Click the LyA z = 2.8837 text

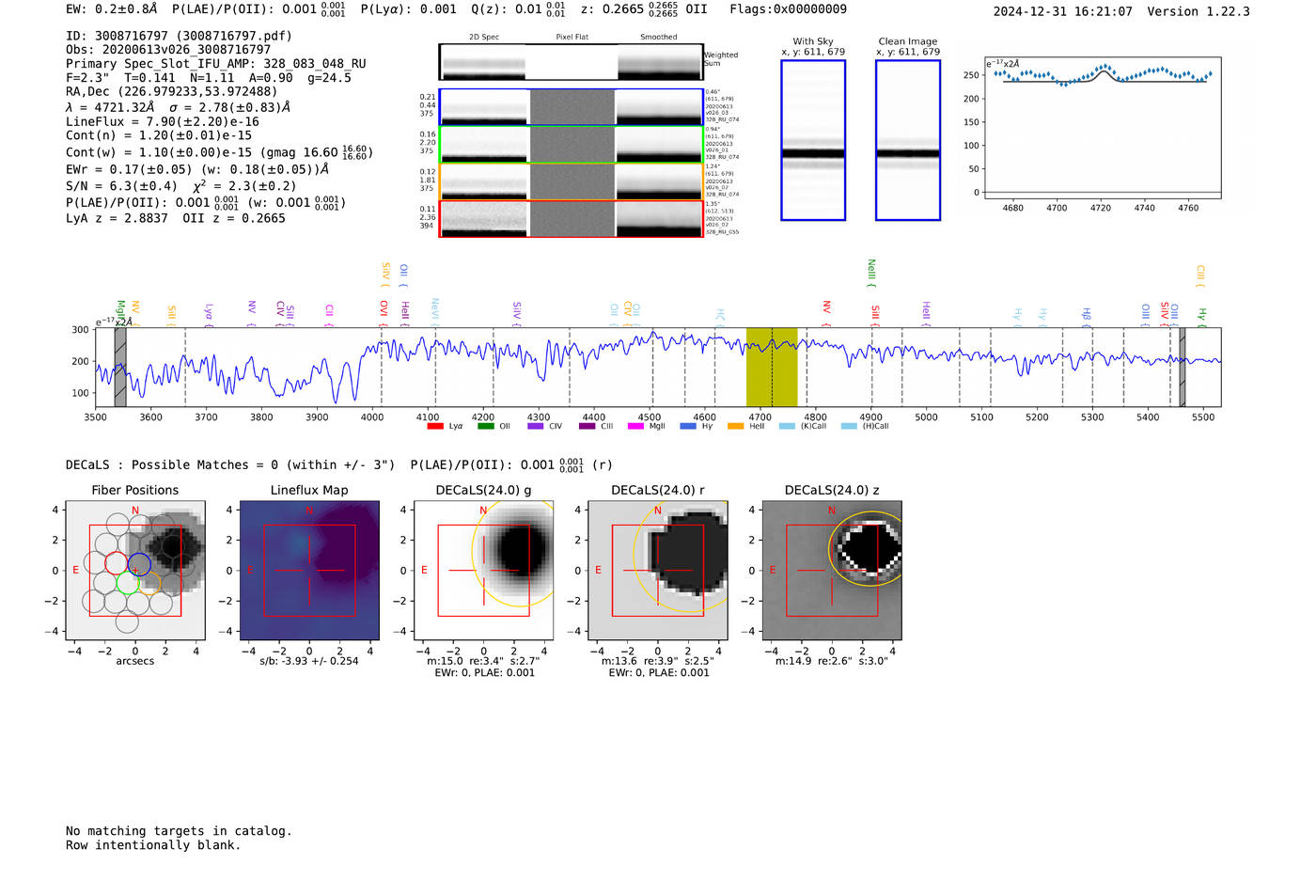[117, 218]
